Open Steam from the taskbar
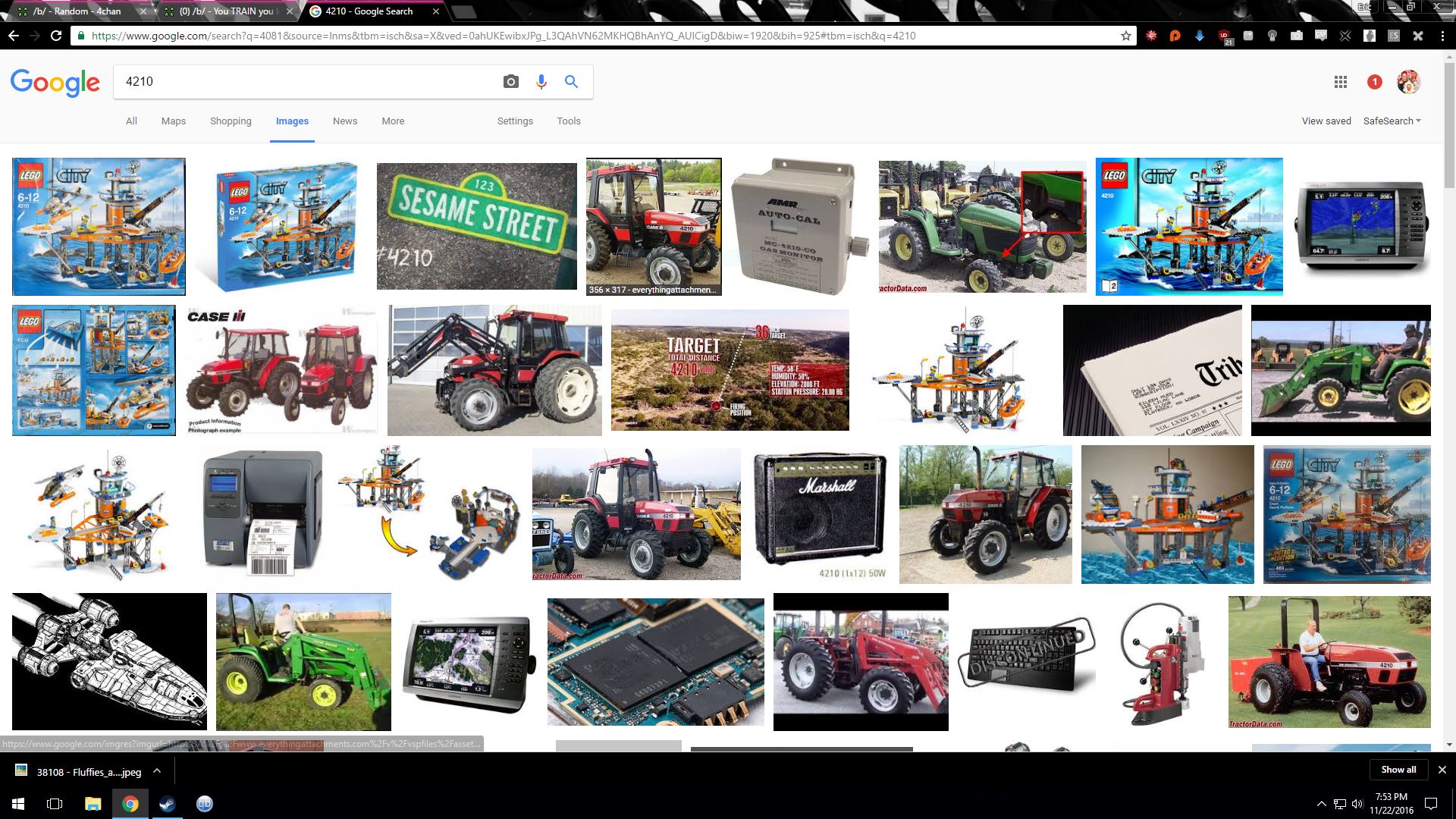The width and height of the screenshot is (1456, 819). coord(168,804)
